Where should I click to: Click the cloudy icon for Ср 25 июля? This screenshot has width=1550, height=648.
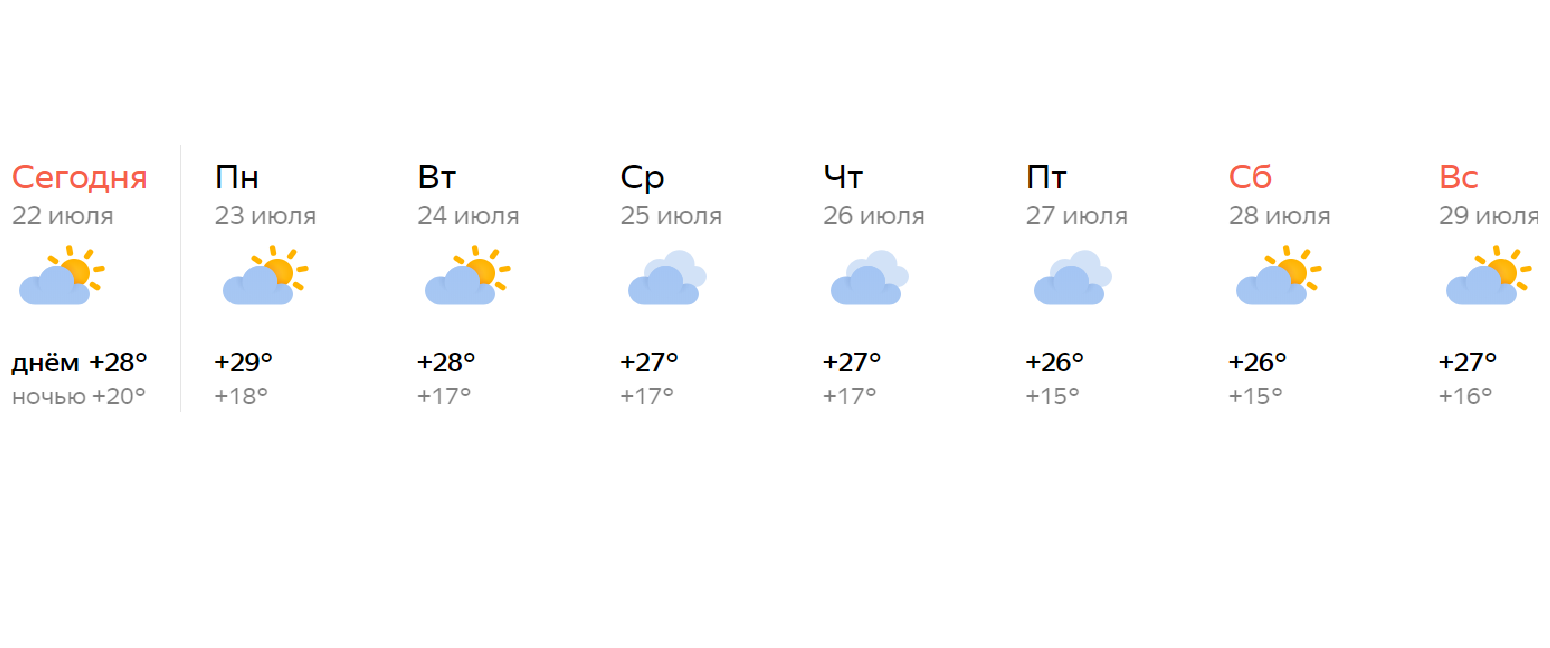668,277
